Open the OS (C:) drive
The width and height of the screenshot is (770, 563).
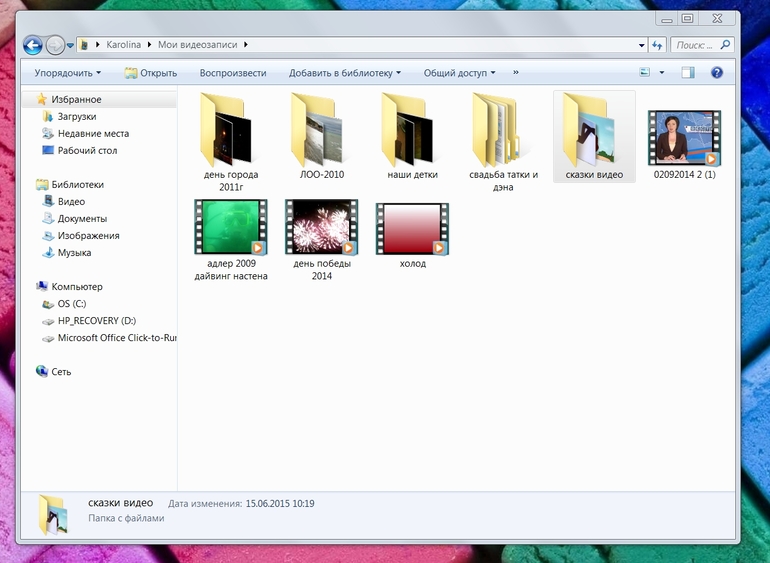[72, 304]
